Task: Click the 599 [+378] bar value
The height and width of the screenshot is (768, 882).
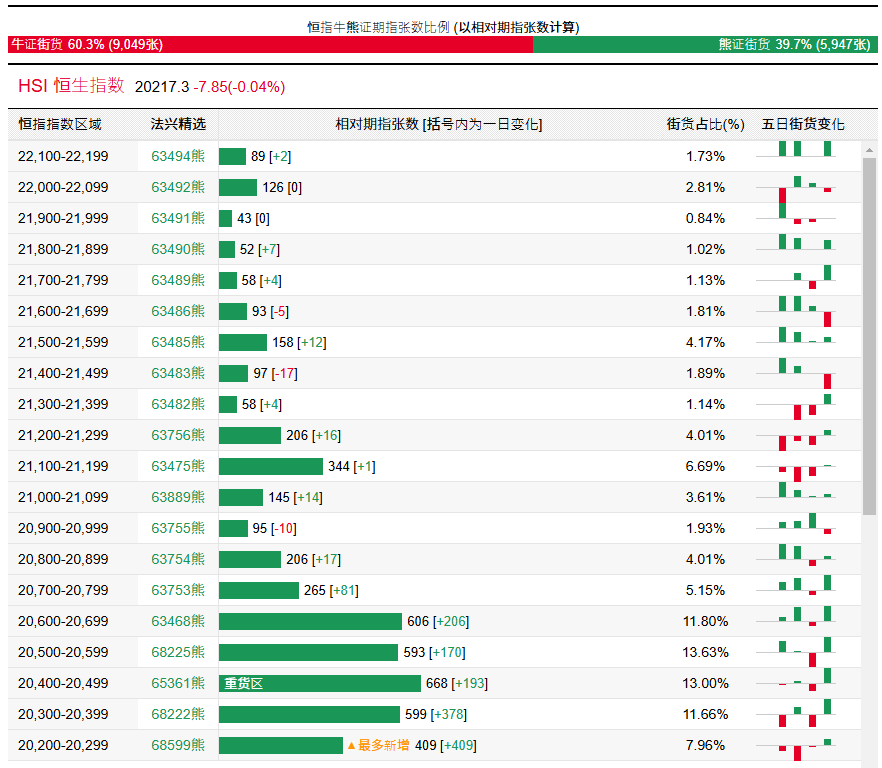Action: 436,714
